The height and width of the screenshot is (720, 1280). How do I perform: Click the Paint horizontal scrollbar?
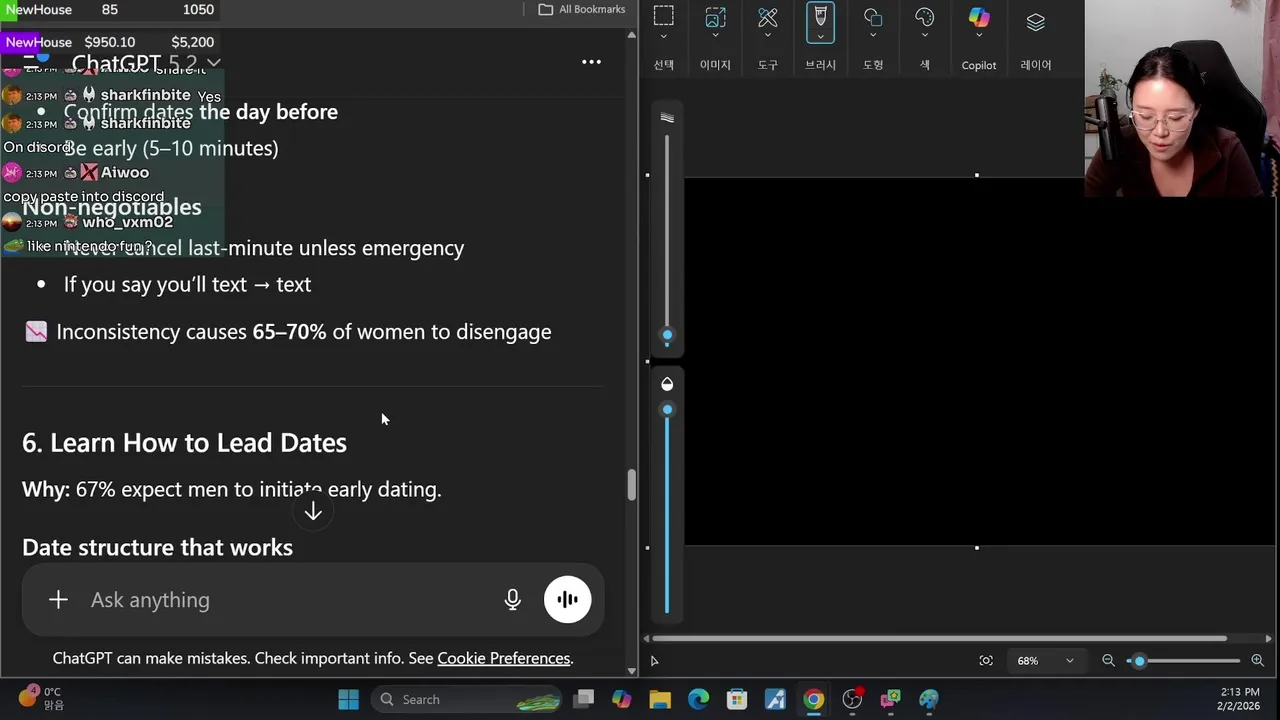940,638
